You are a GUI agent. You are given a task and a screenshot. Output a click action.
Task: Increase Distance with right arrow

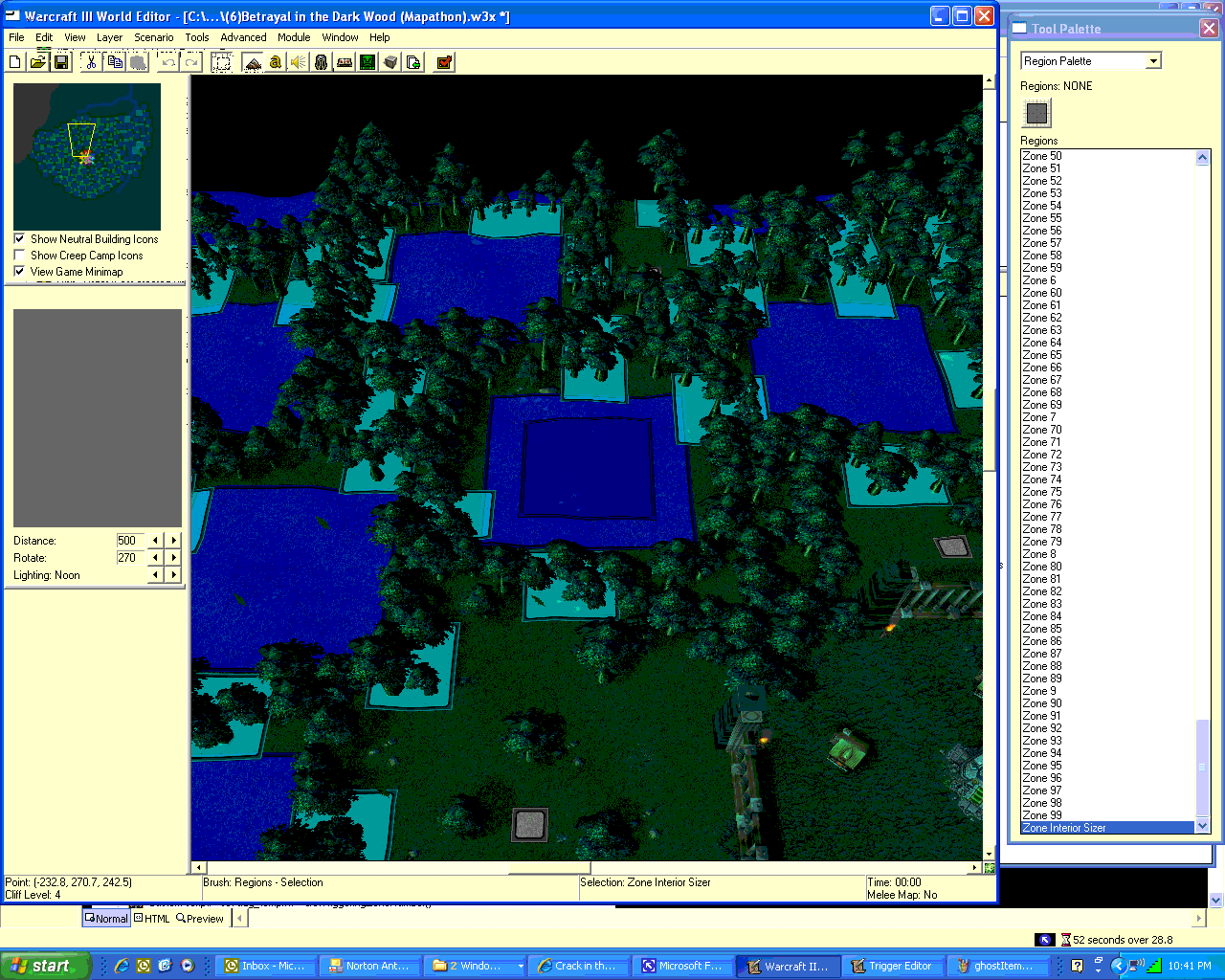coord(173,541)
